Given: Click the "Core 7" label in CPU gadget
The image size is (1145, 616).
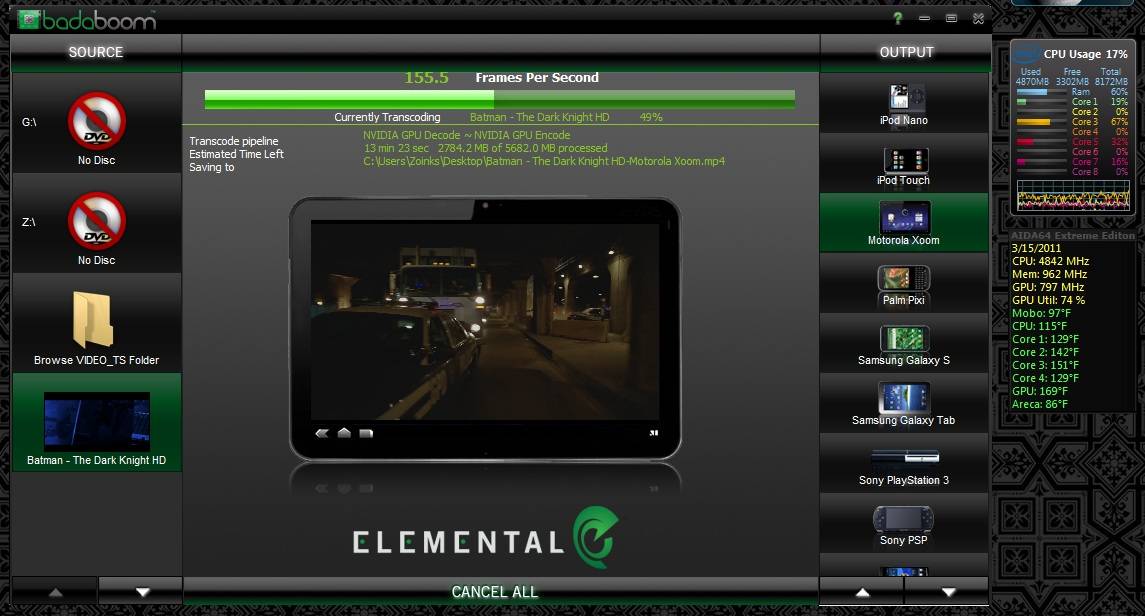Looking at the screenshot, I should pyautogui.click(x=1084, y=162).
